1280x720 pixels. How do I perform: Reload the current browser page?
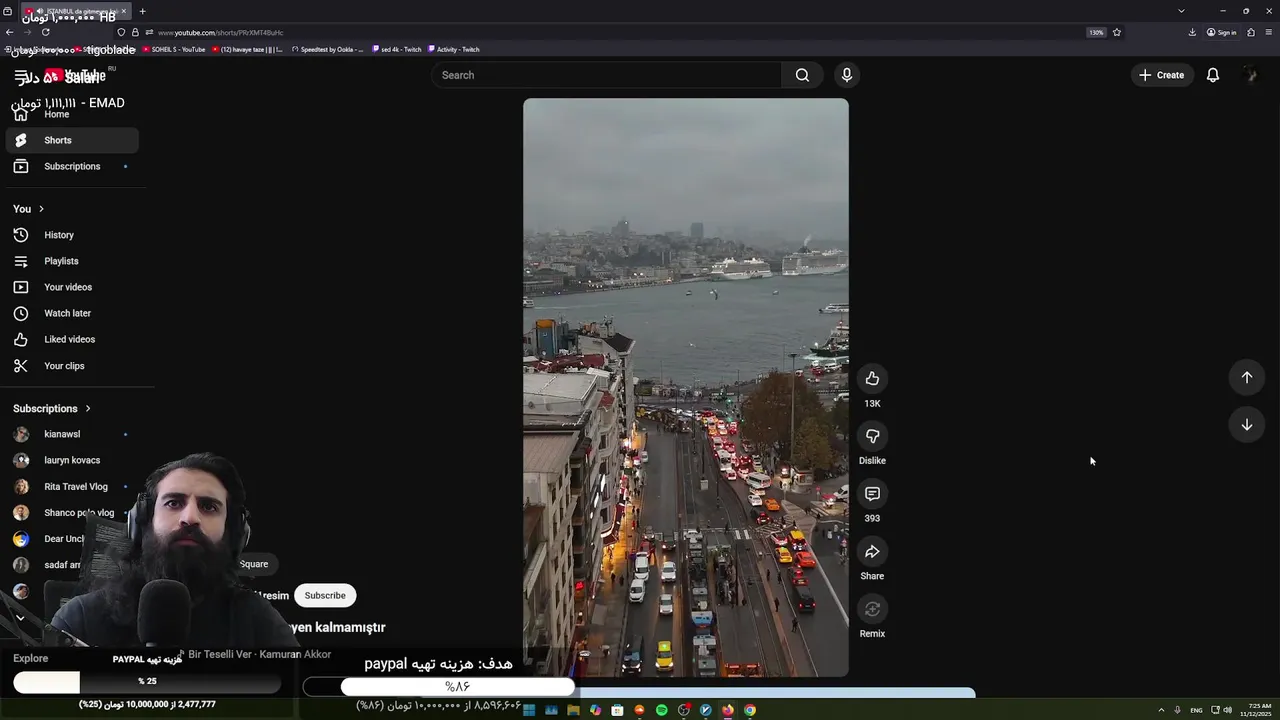pyautogui.click(x=45, y=32)
